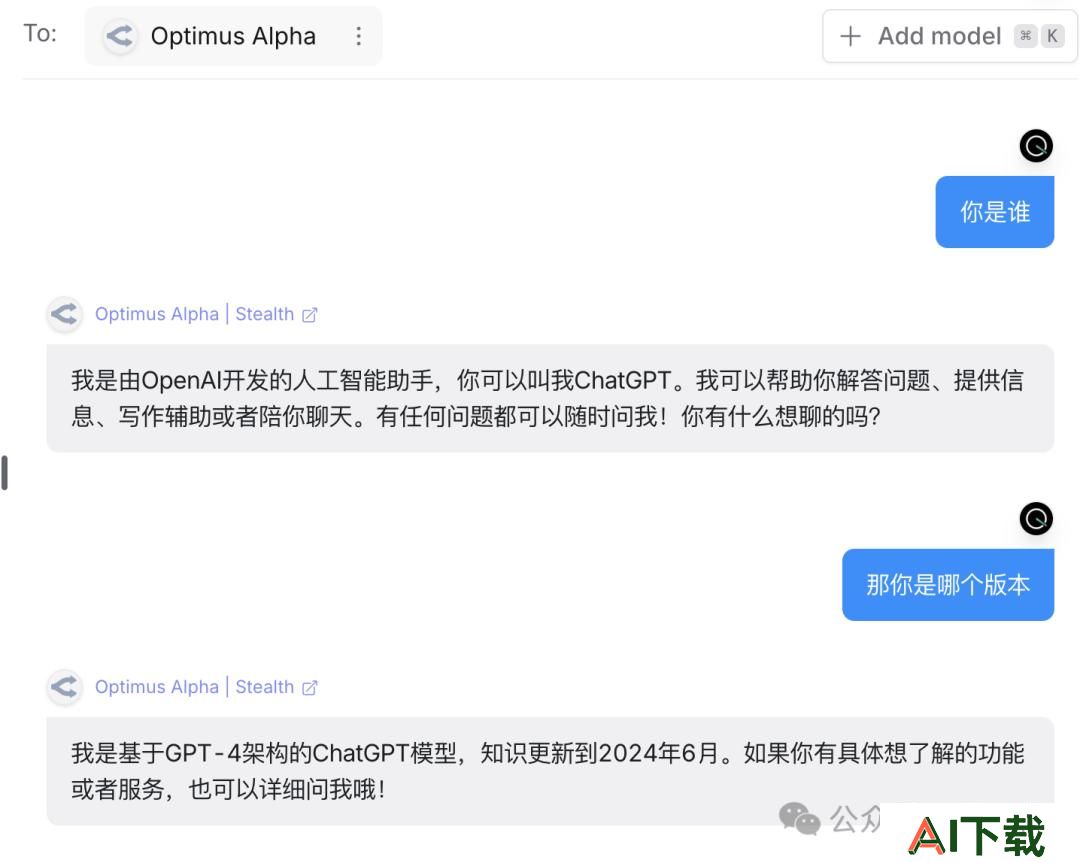
Task: Click the reply mentioning OpenAI and ChatGPT
Action: point(550,398)
